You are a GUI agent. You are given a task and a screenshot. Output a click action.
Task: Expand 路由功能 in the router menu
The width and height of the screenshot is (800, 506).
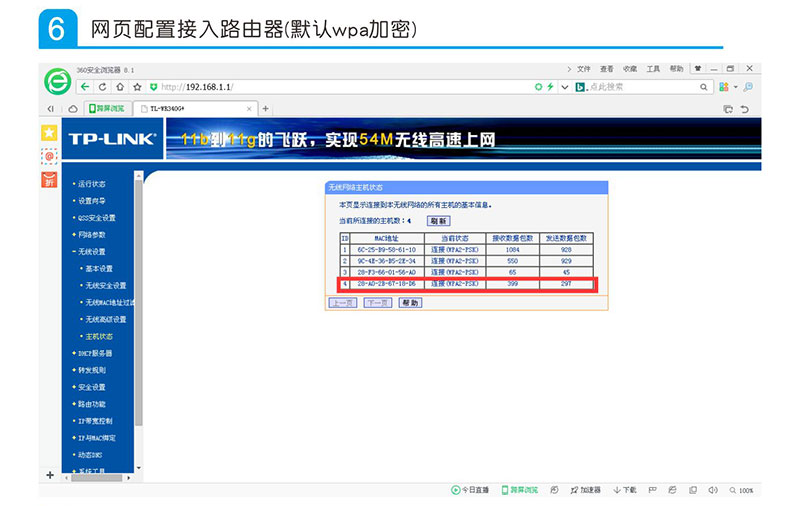point(92,404)
